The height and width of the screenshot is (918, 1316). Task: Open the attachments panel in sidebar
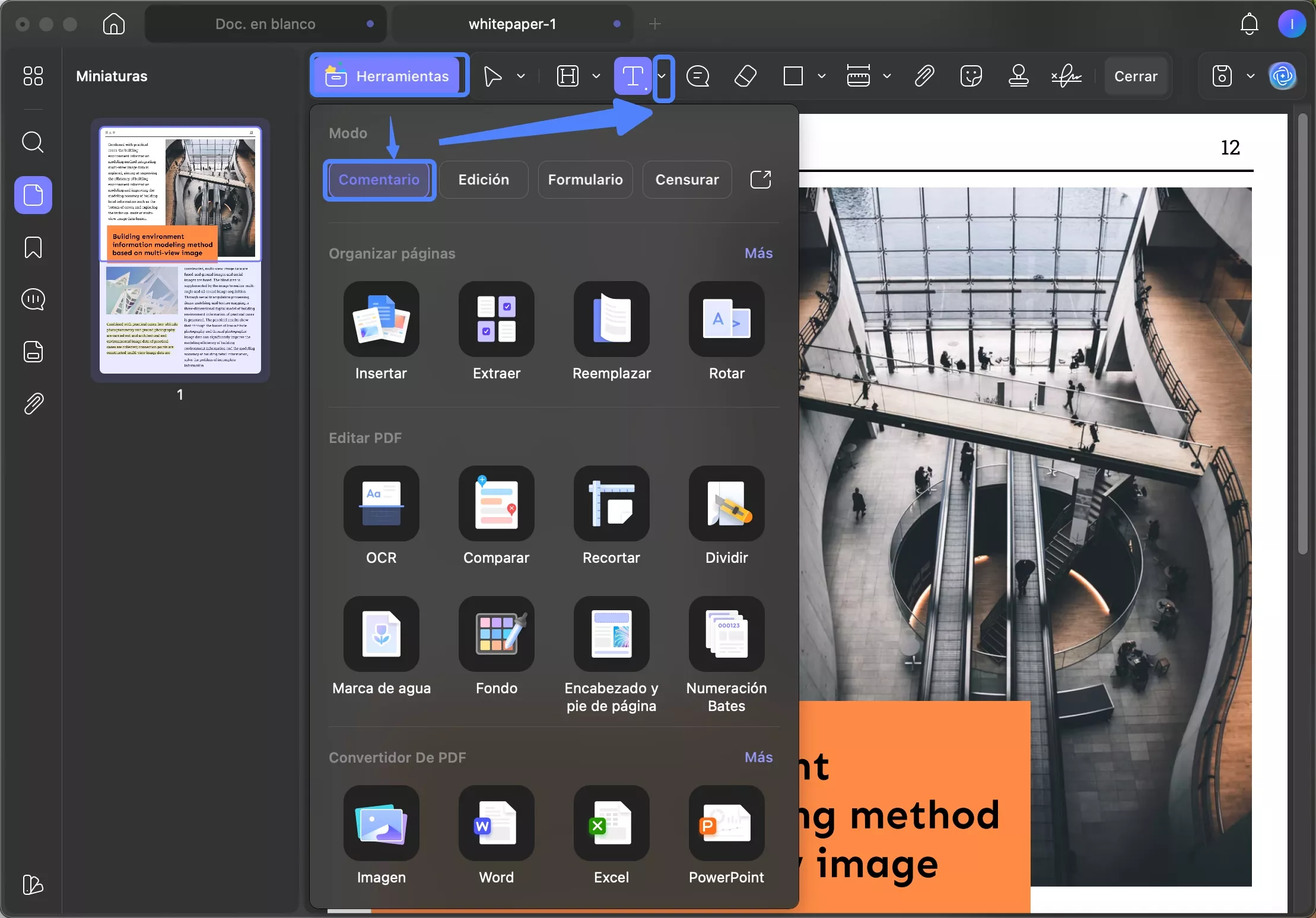tap(33, 404)
